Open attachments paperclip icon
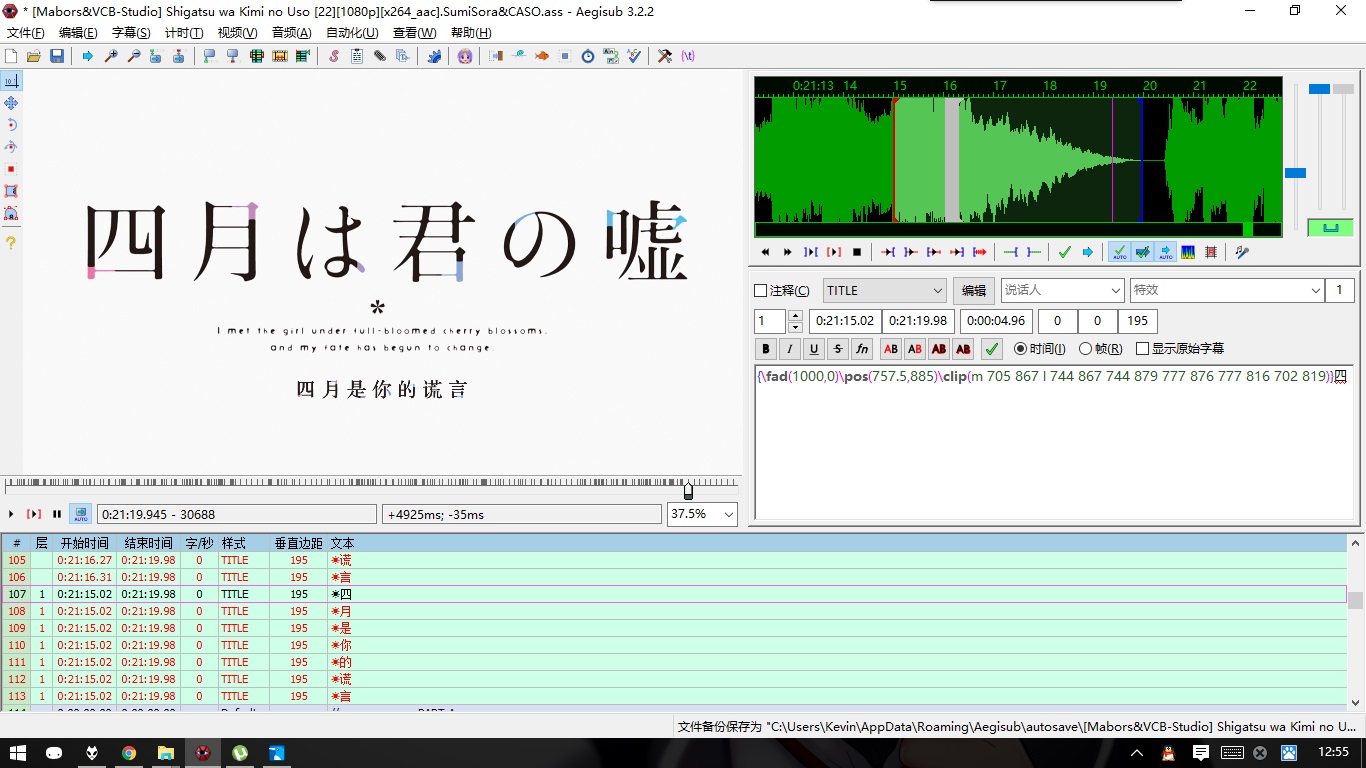 pos(380,56)
